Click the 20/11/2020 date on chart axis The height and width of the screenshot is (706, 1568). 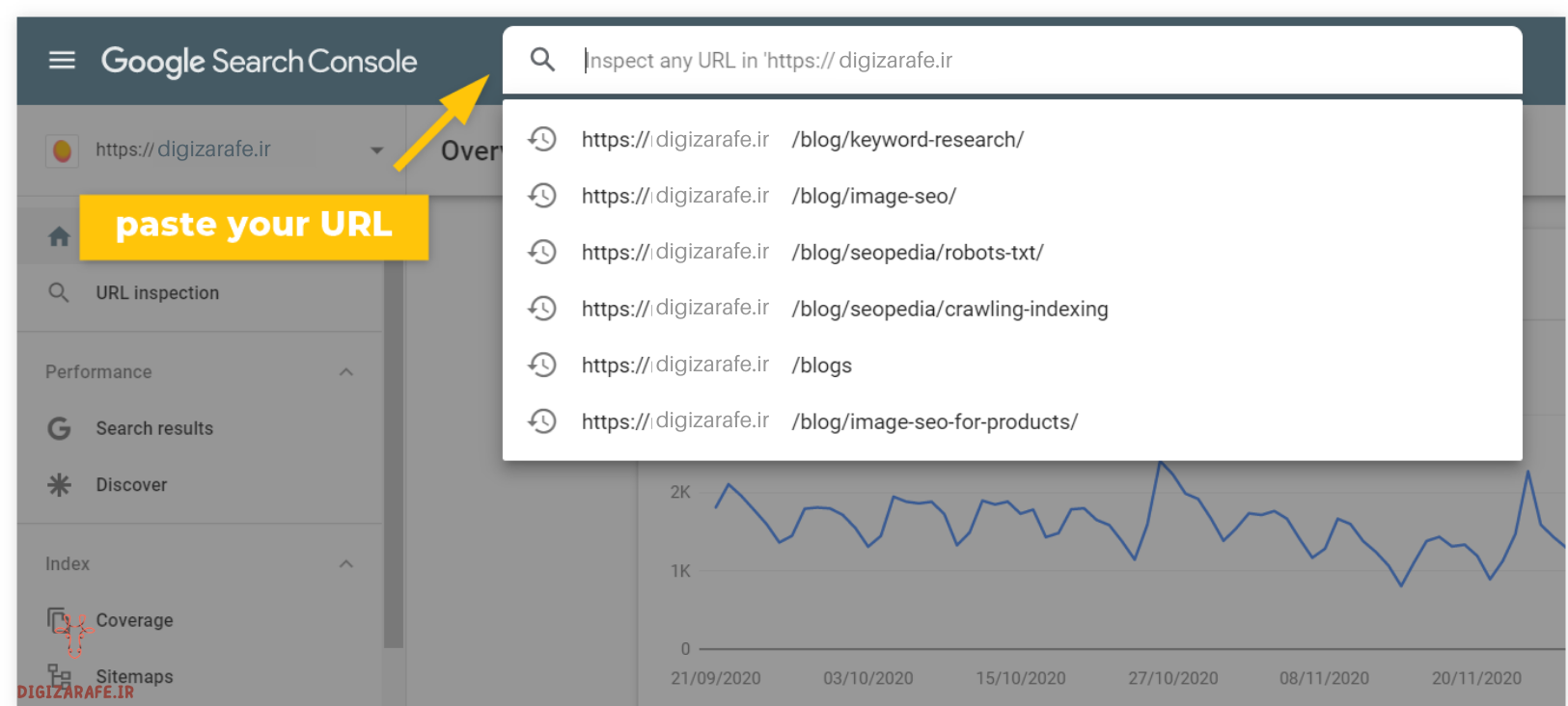pyautogui.click(x=1476, y=679)
